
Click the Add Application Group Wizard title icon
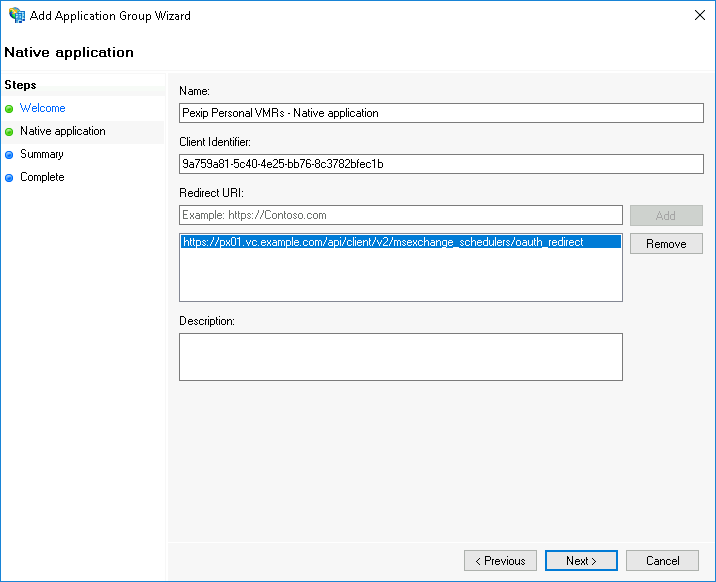[16, 16]
